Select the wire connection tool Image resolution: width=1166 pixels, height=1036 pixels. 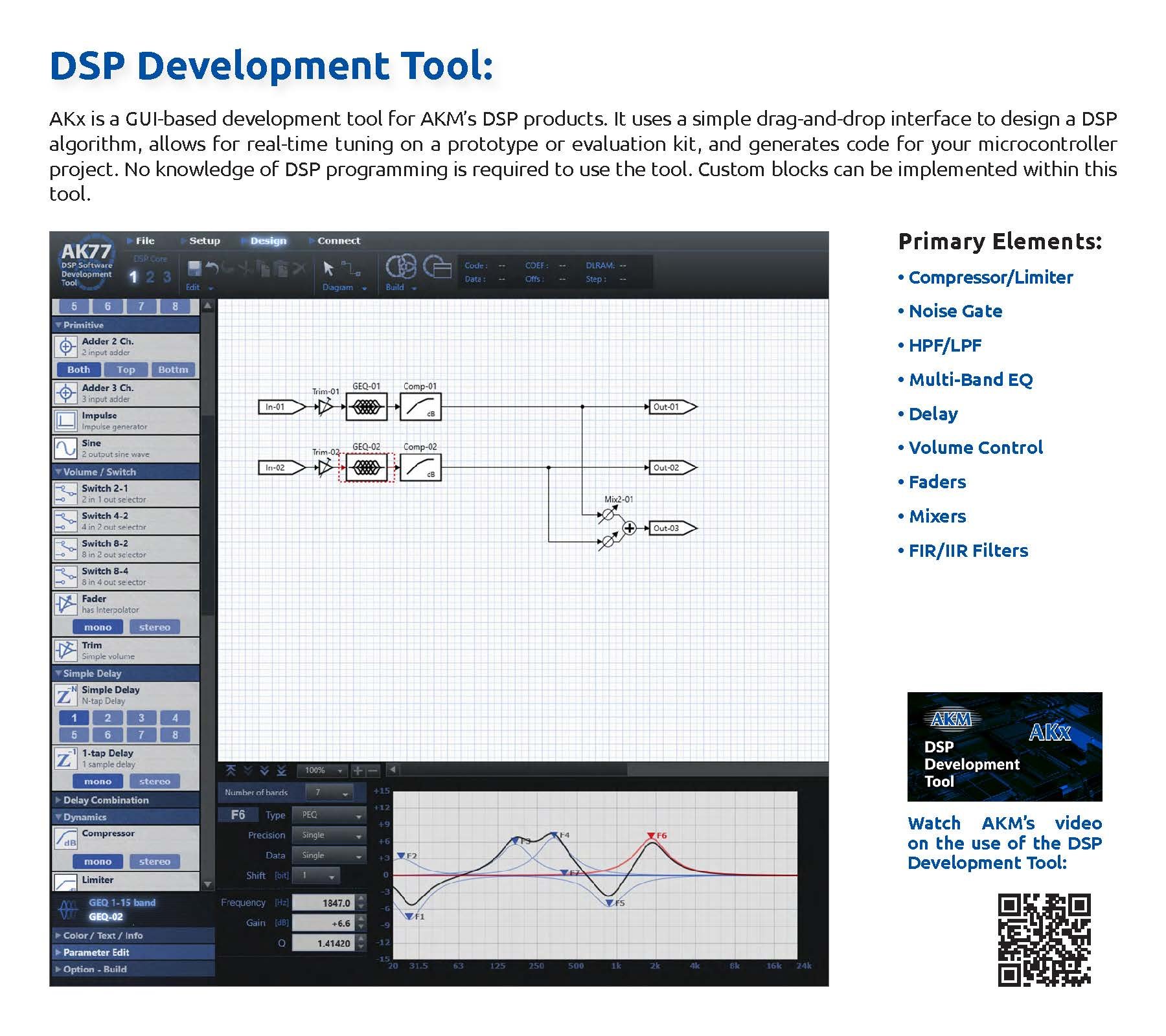click(x=351, y=268)
